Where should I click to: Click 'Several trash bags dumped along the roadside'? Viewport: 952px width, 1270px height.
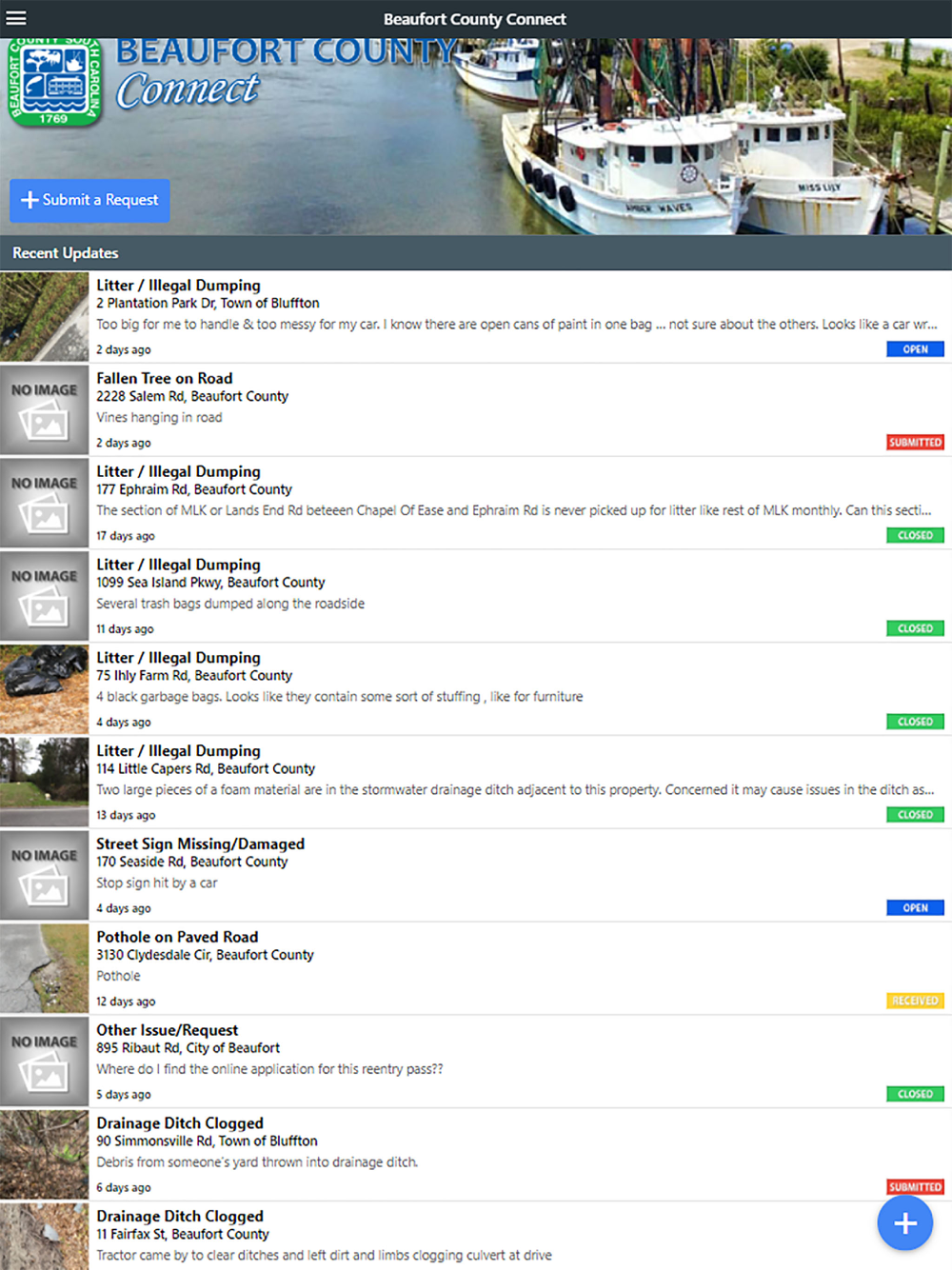[230, 604]
